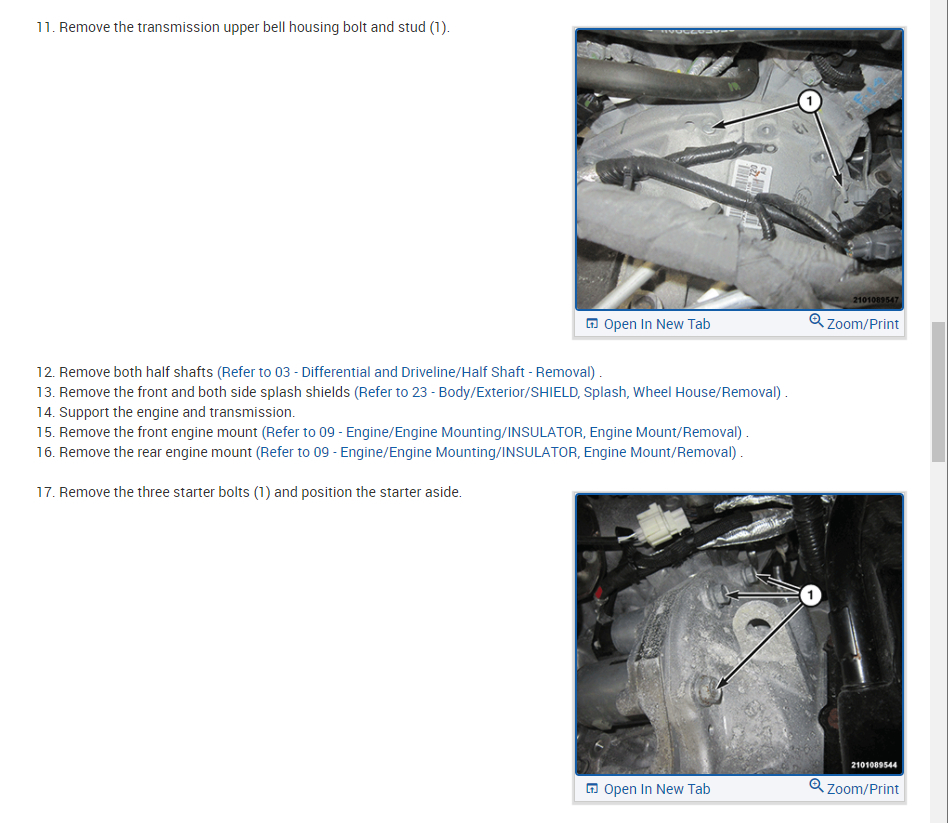This screenshot has width=948, height=823.
Task: Click step 17 starter bolts instruction text
Action: (x=248, y=492)
